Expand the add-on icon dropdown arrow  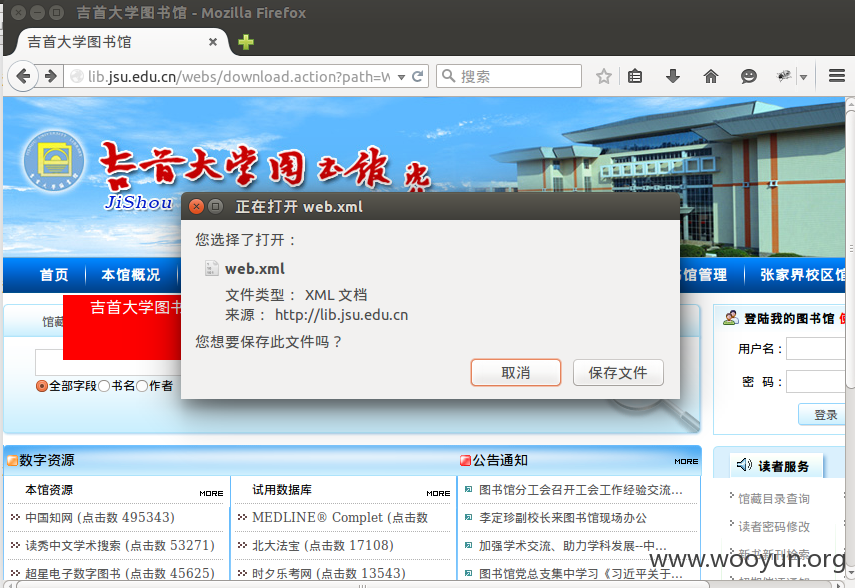tap(803, 77)
